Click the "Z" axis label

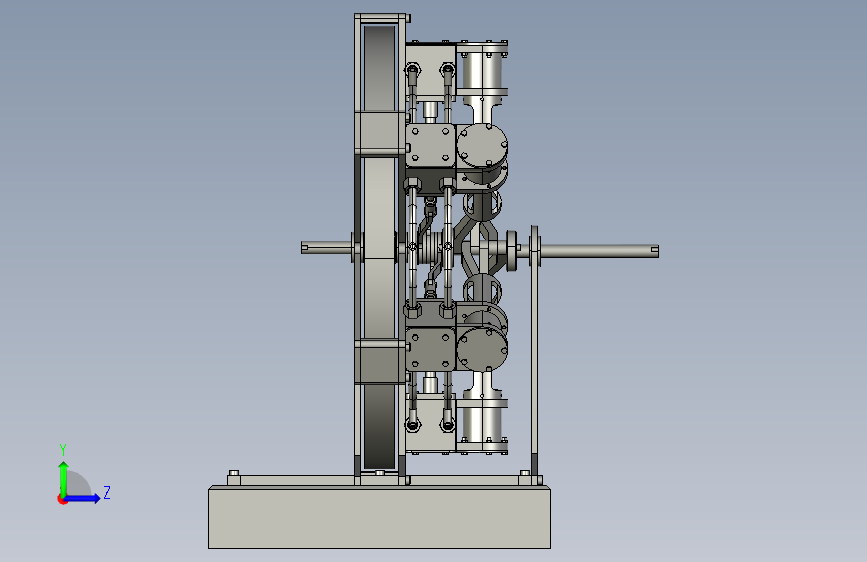(107, 492)
